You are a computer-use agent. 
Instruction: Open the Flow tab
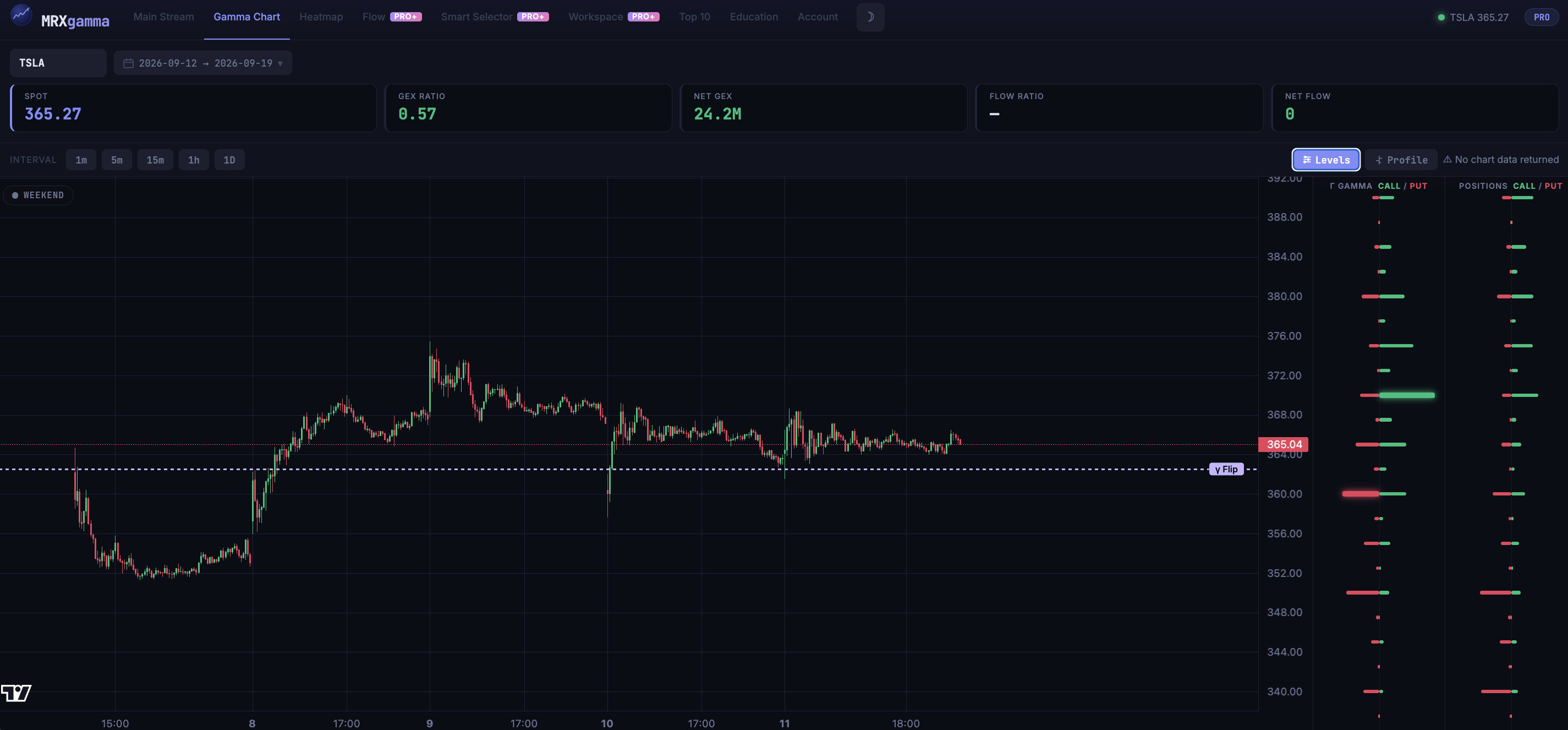pos(373,17)
